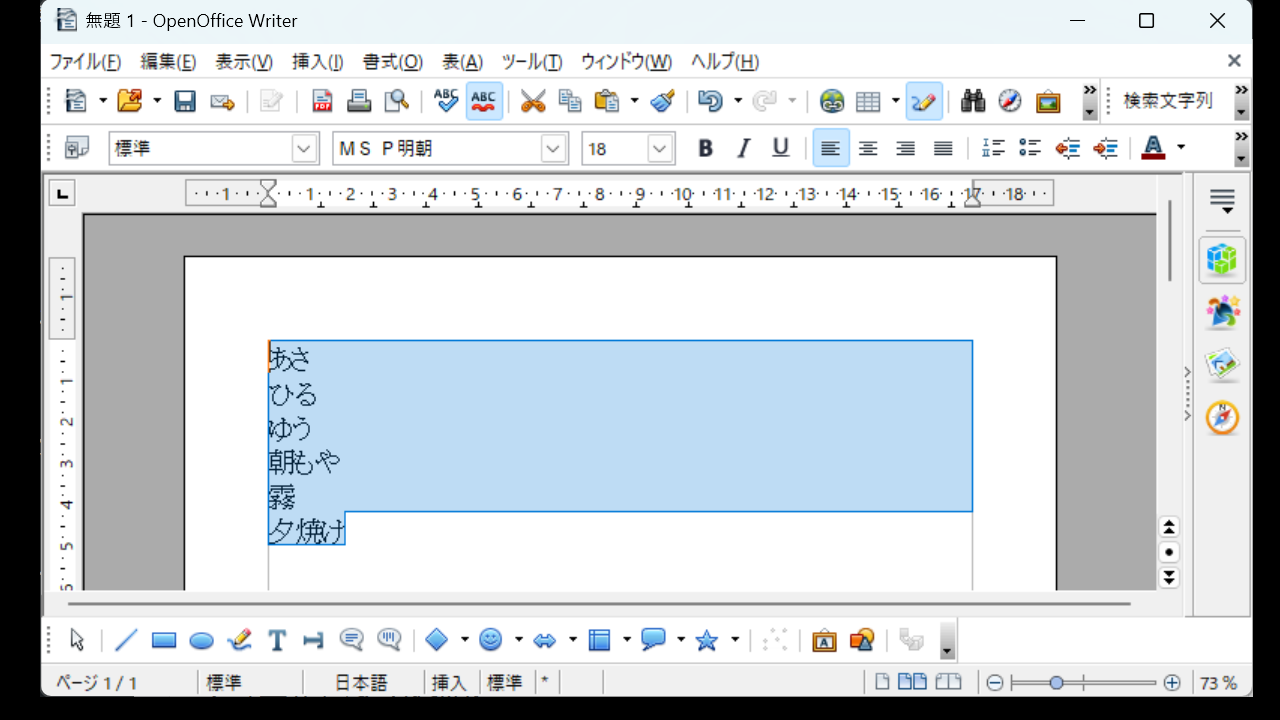The height and width of the screenshot is (720, 1280).
Task: Open the Page Preview icon
Action: [x=397, y=101]
